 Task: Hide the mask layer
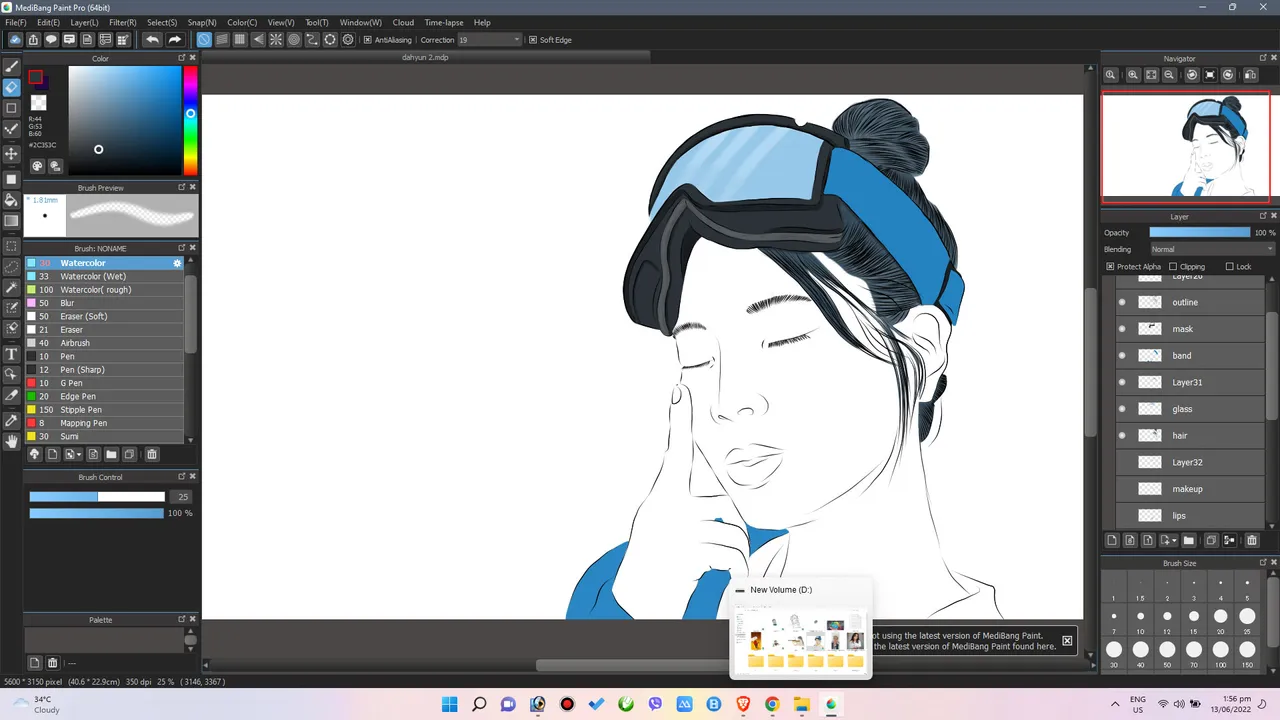click(x=1122, y=329)
